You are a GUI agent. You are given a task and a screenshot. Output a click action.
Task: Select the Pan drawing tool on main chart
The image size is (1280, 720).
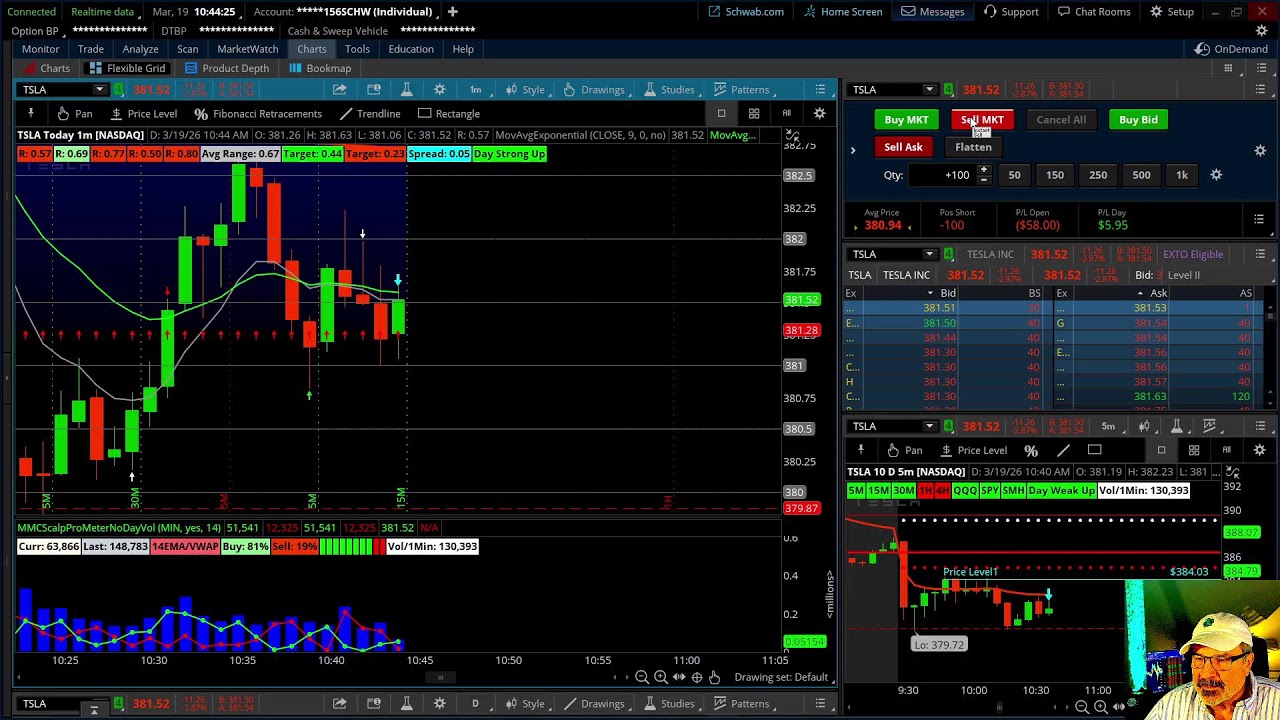tap(74, 114)
